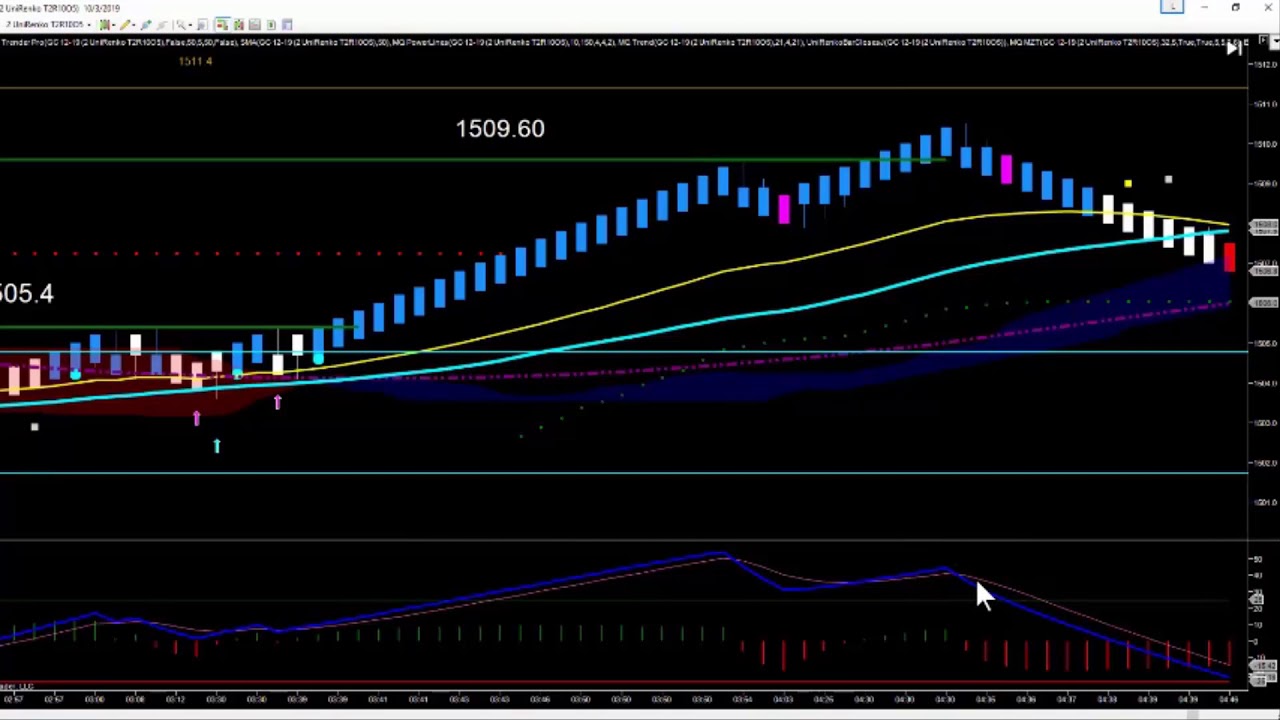
Task: Click the 505.4 price label
Action: 27,293
